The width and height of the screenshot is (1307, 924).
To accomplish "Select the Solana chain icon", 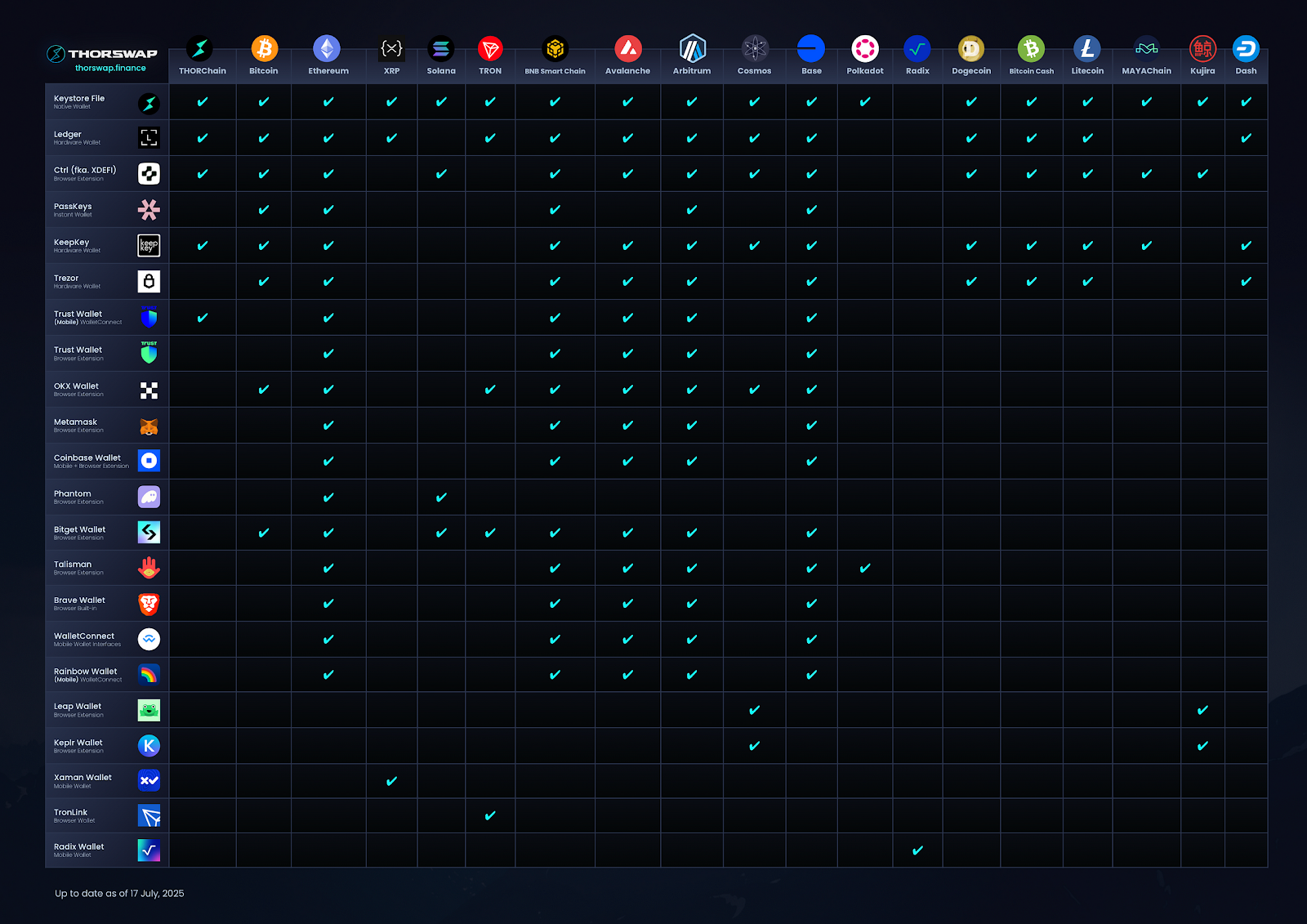I will 441,49.
